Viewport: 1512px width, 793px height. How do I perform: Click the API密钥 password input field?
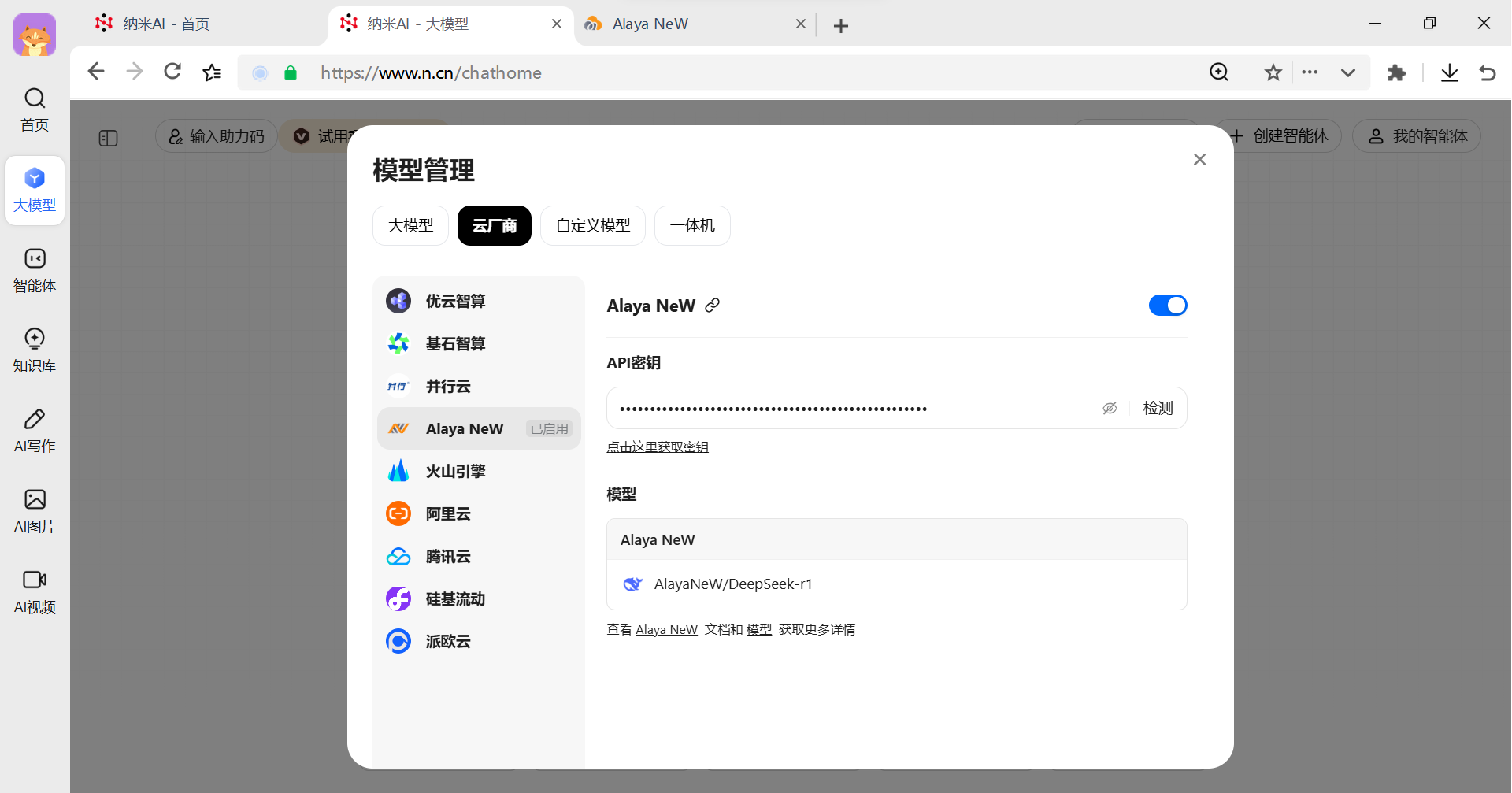[x=850, y=408]
